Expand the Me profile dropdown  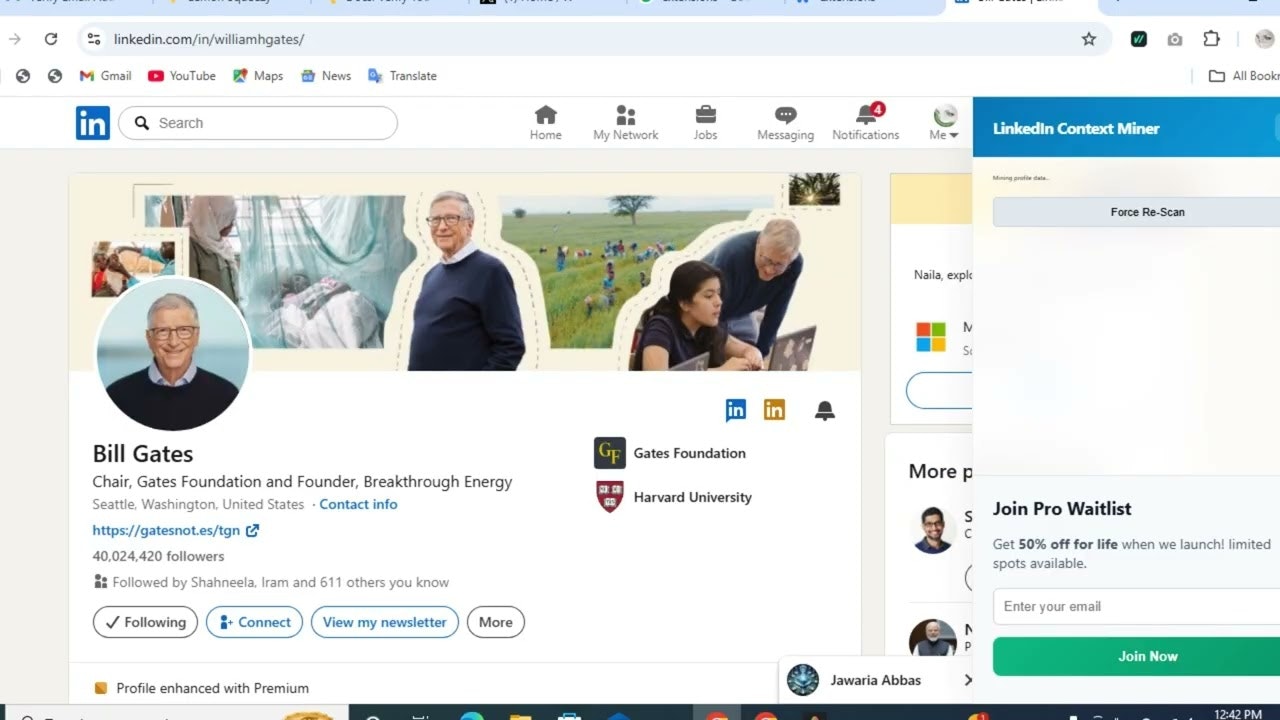point(944,123)
